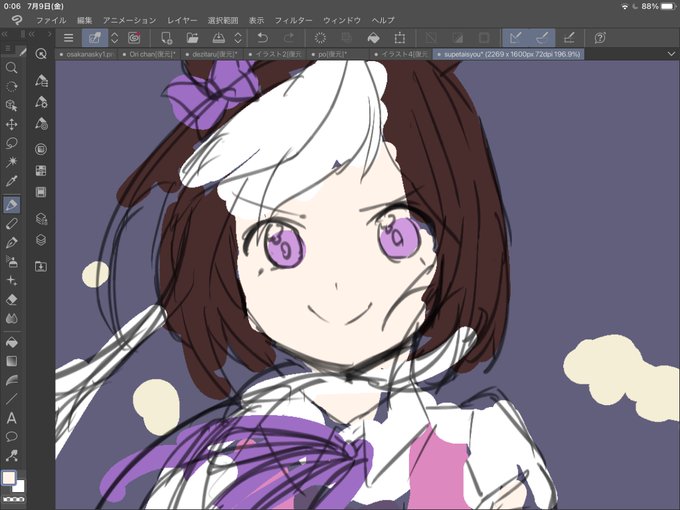
Task: Select the Text tool
Action: coord(12,418)
